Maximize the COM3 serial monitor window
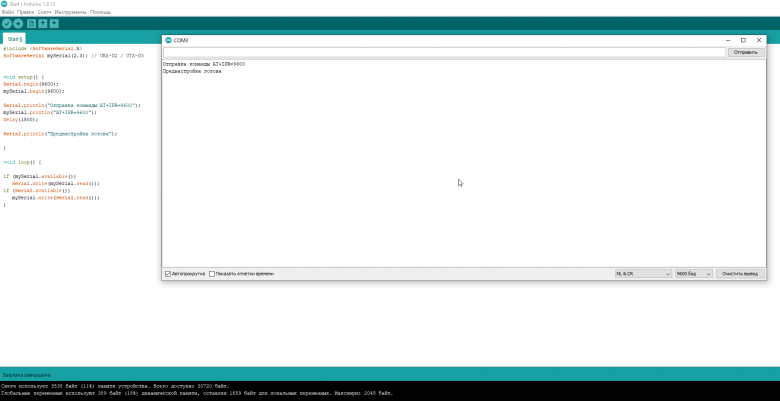The image size is (780, 401). (743, 39)
